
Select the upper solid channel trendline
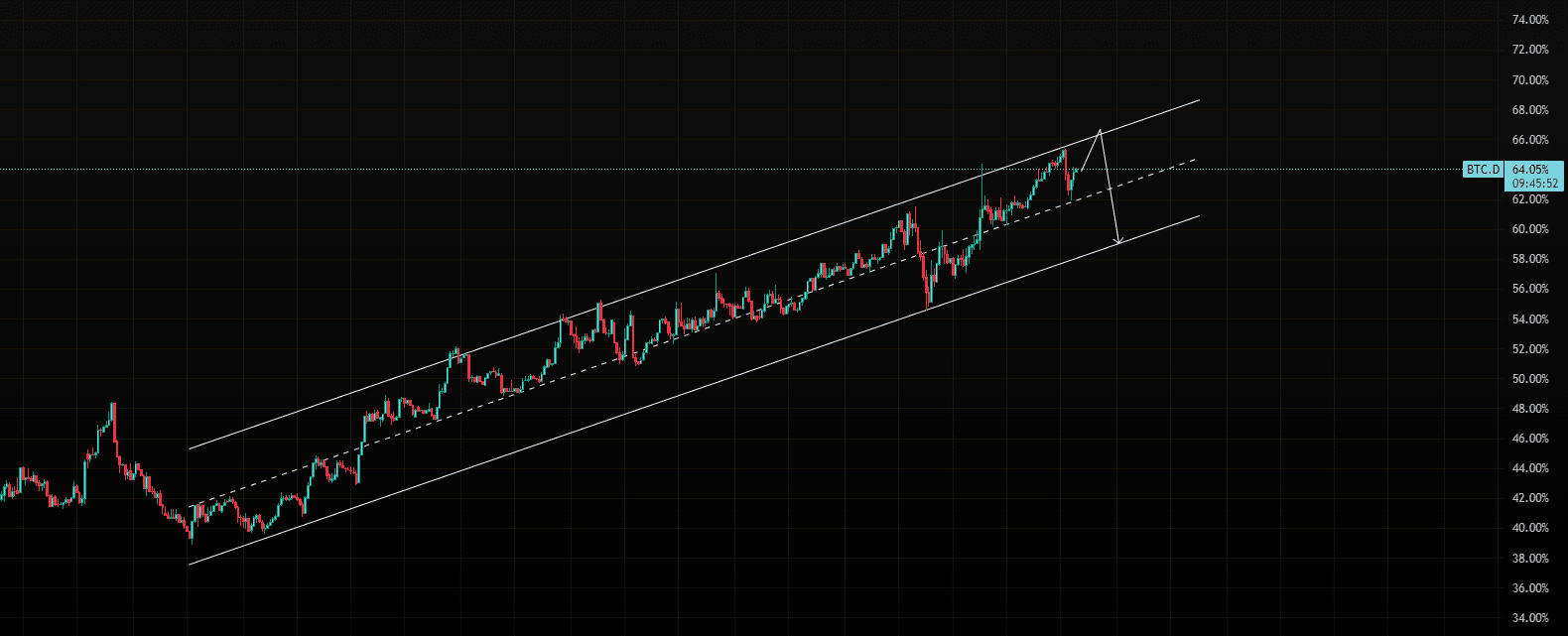[695, 275]
